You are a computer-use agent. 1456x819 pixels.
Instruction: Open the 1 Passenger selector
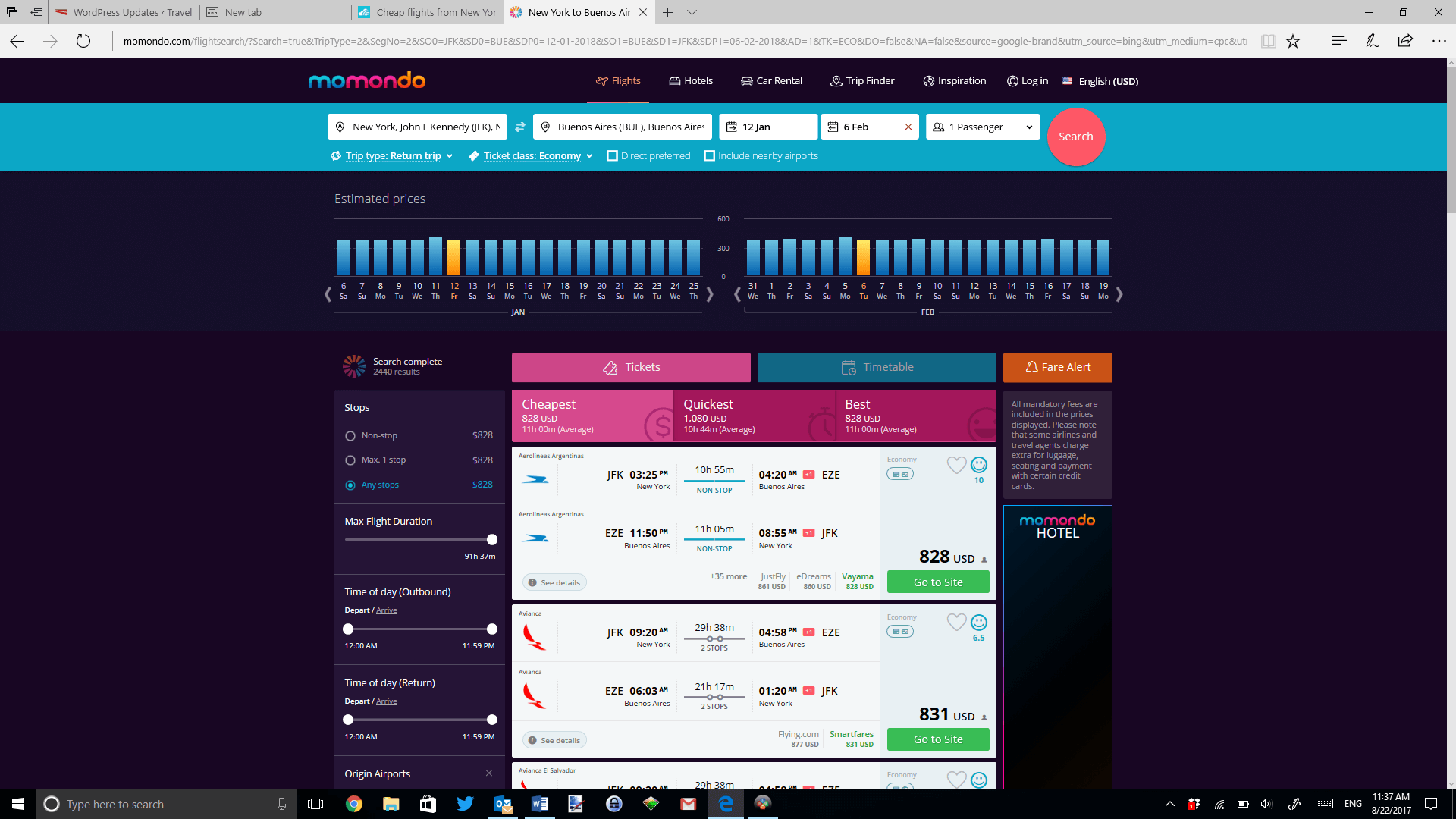[x=982, y=127]
